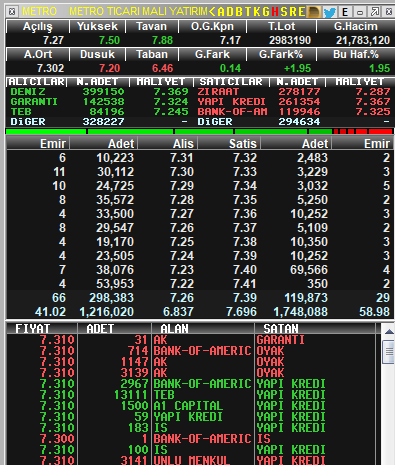Image resolution: width=395 pixels, height=465 pixels.
Task: Click the yellow 'S' letter in title bar
Action: point(284,12)
